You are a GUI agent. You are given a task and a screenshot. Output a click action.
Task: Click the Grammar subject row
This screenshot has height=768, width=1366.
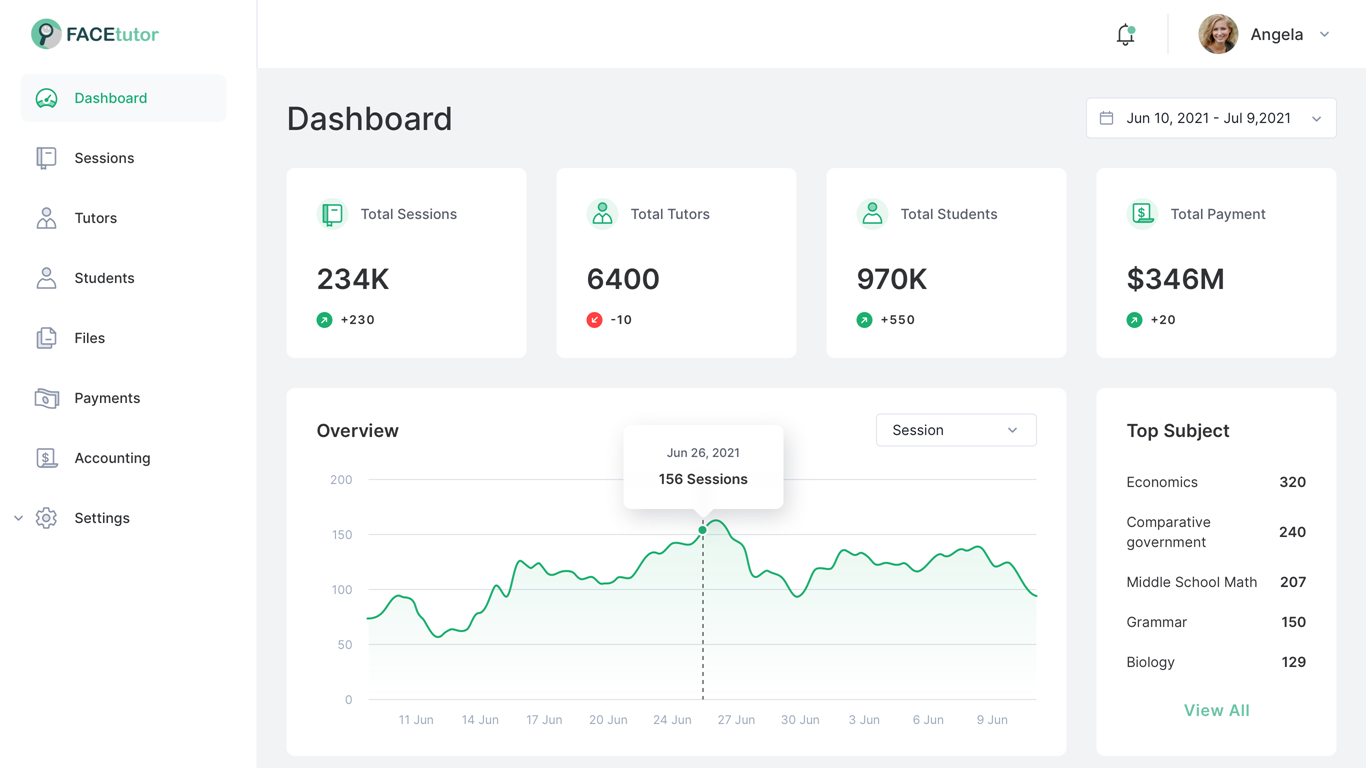[1216, 622]
